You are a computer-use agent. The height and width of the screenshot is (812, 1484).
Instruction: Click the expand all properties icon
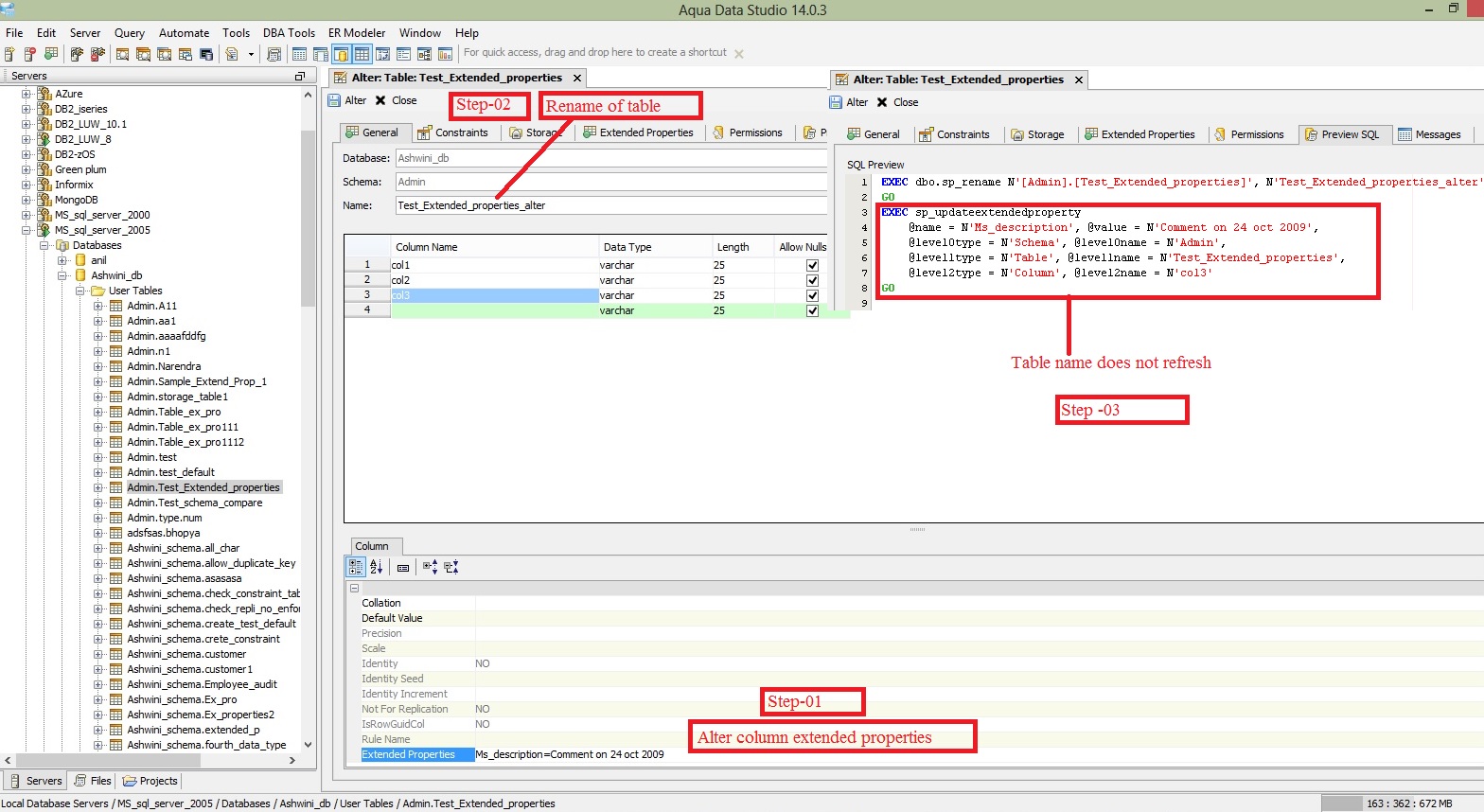[x=430, y=567]
